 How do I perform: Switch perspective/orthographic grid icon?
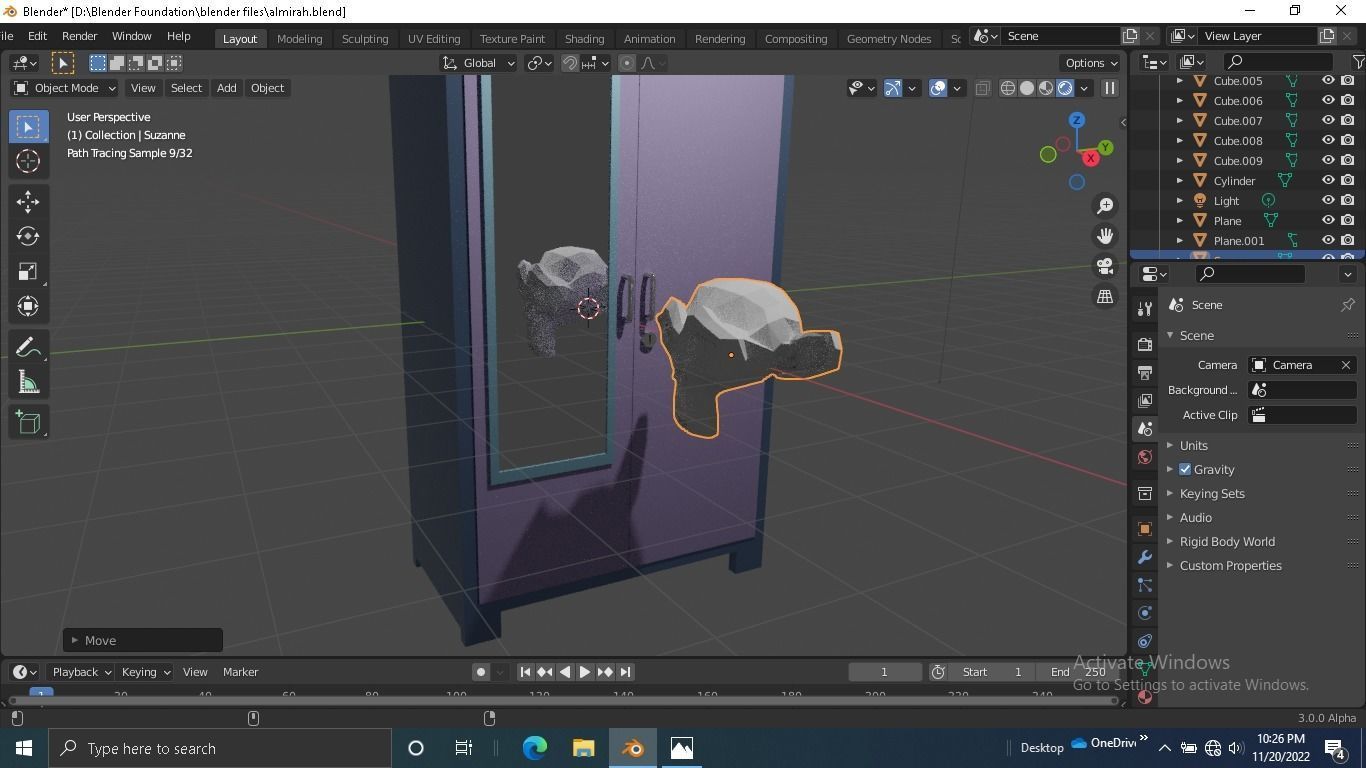click(x=1105, y=296)
